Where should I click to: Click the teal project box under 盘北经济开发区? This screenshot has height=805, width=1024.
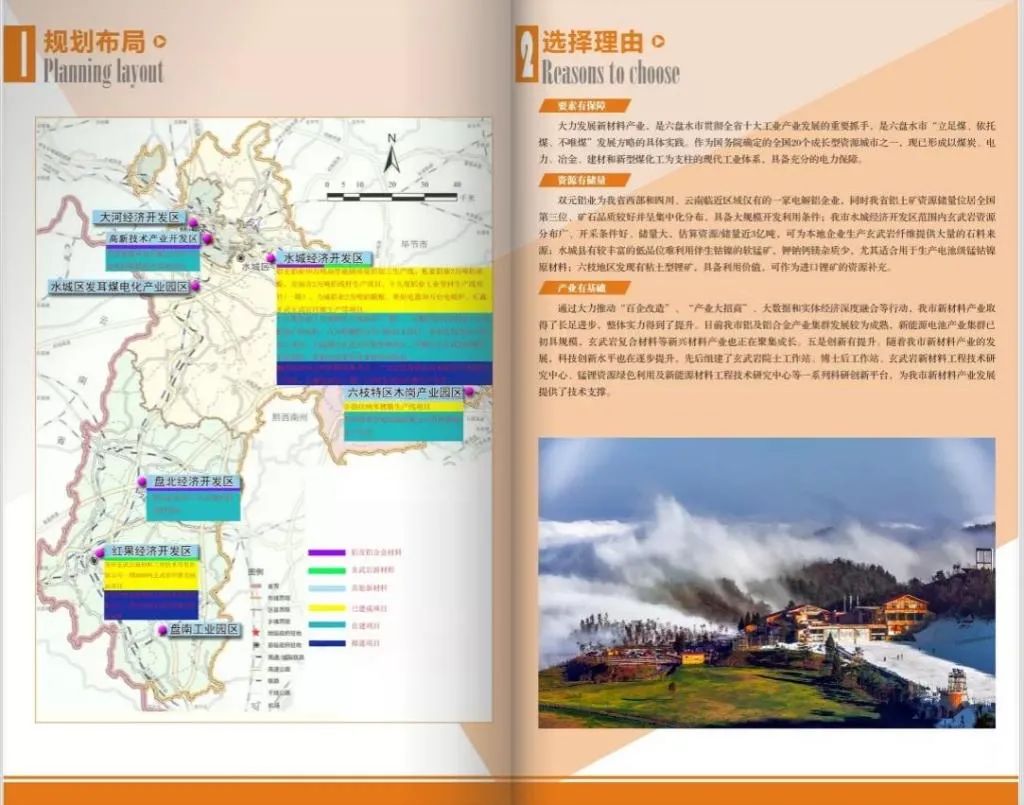click(x=193, y=505)
